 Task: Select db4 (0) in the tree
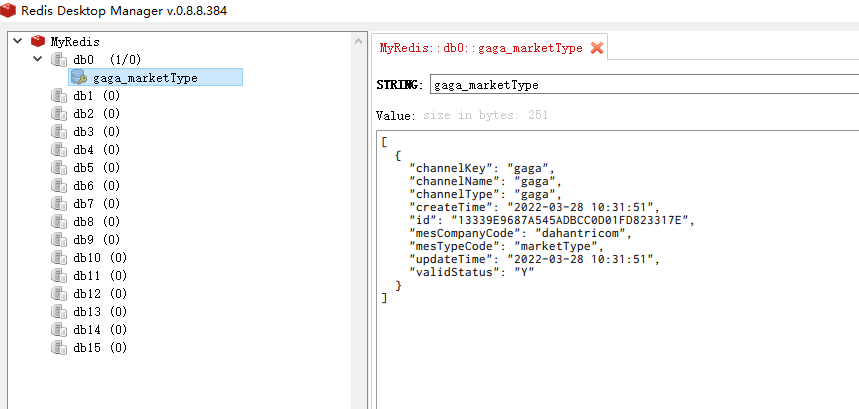pyautogui.click(x=96, y=150)
